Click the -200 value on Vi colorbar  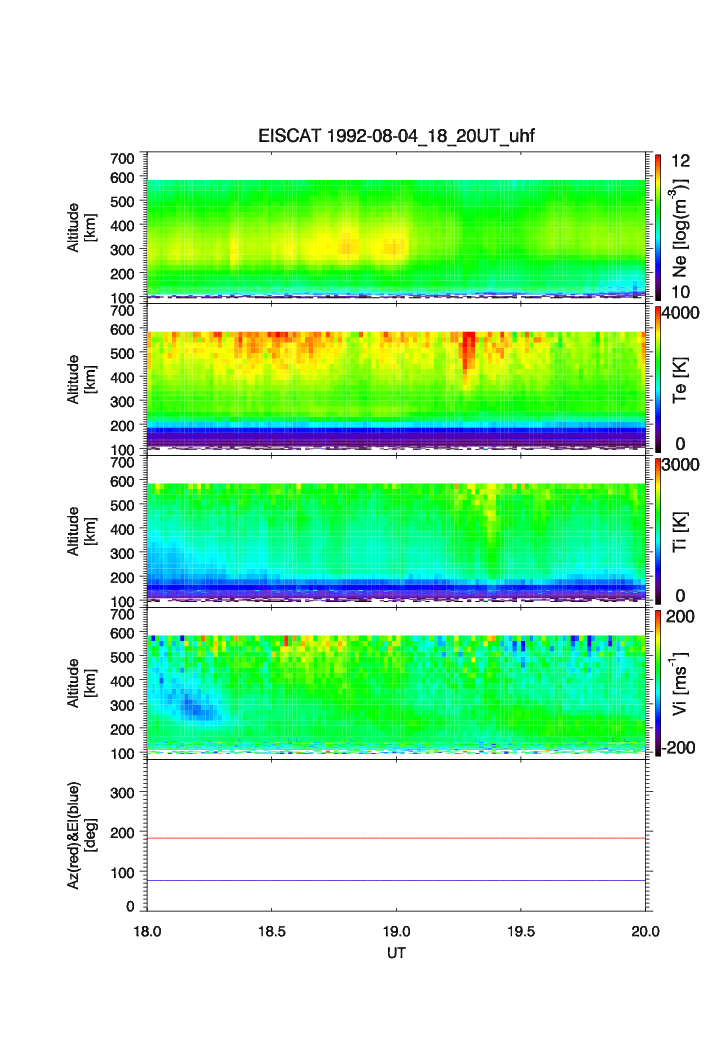click(x=678, y=748)
